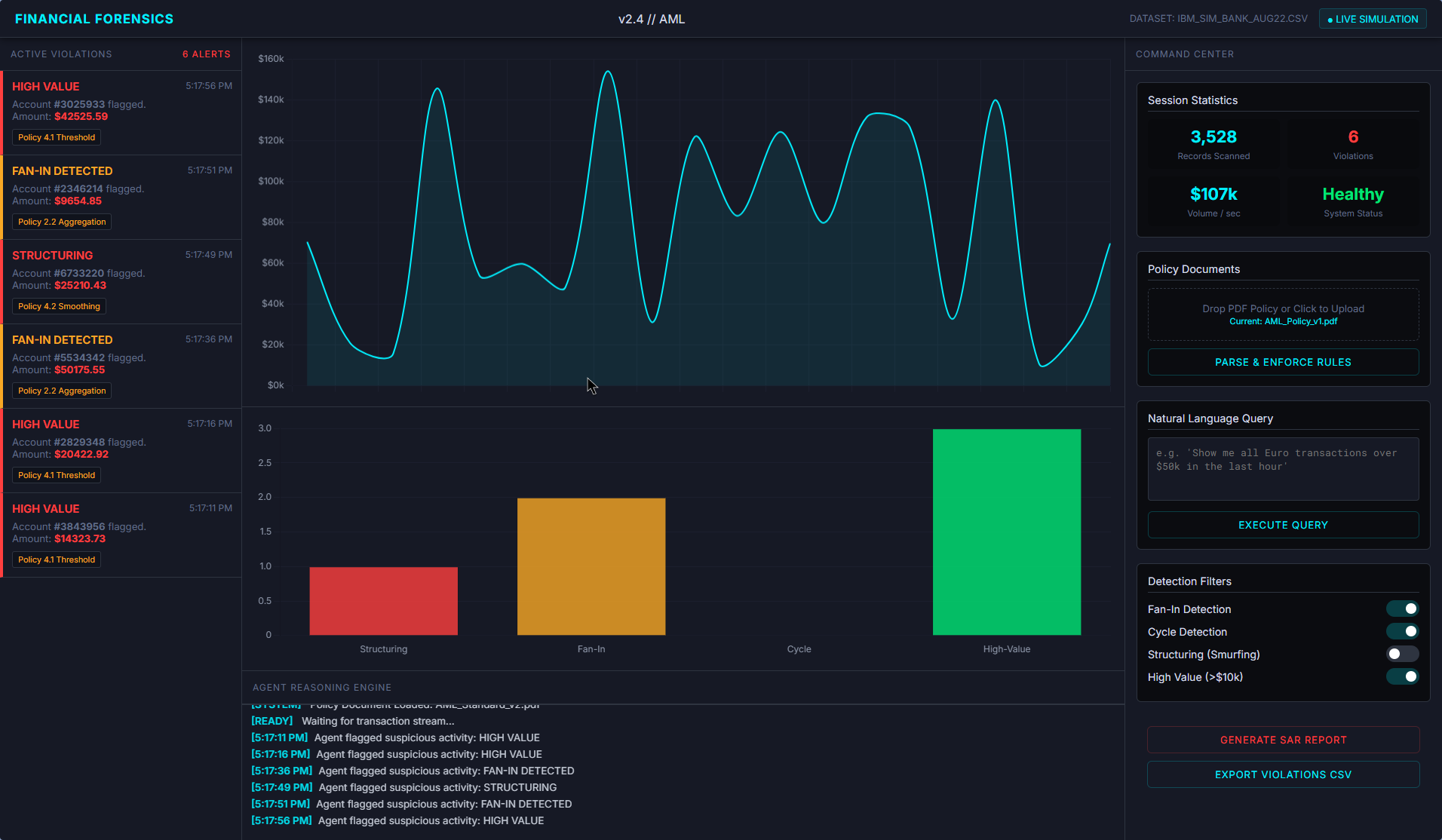The image size is (1442, 840).
Task: Select the Fan-In alert for Account #2346214
Action: point(121,196)
